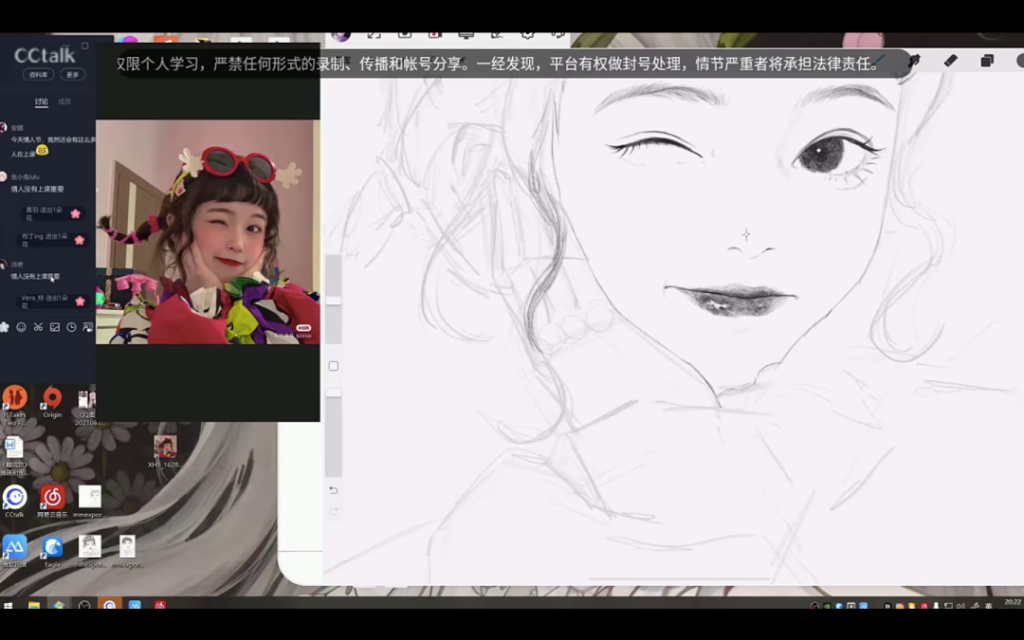This screenshot has width=1024, height=640.
Task: Switch to the 讨论 discussion tab
Action: pos(41,102)
